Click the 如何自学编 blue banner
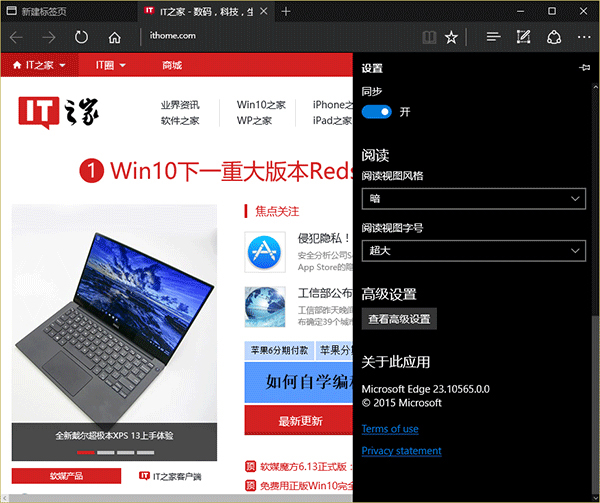 [298, 383]
